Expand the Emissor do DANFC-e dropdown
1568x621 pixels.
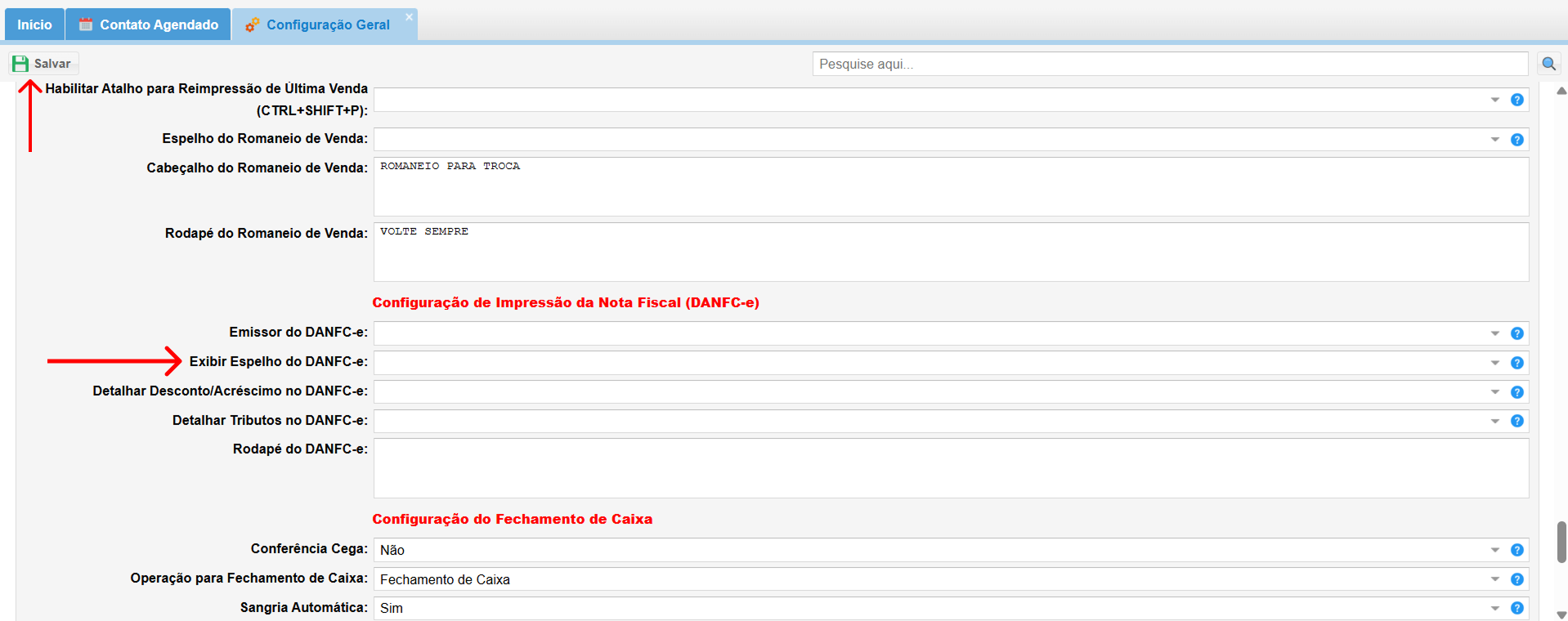coord(1494,333)
